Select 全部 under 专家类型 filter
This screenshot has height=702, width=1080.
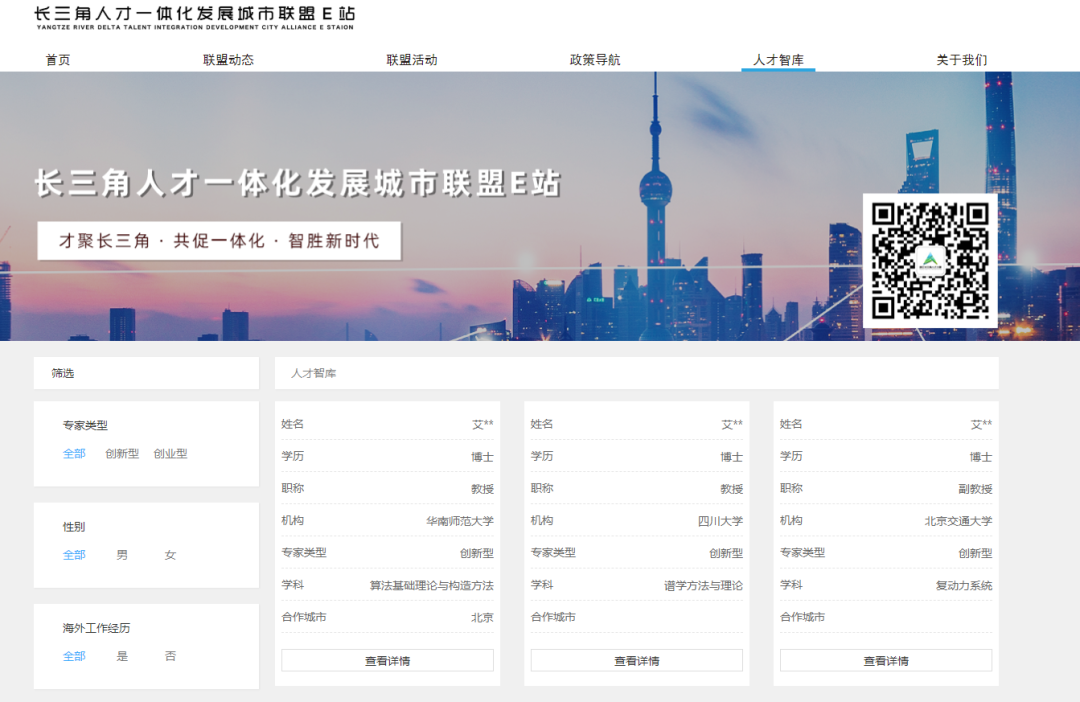pos(73,453)
